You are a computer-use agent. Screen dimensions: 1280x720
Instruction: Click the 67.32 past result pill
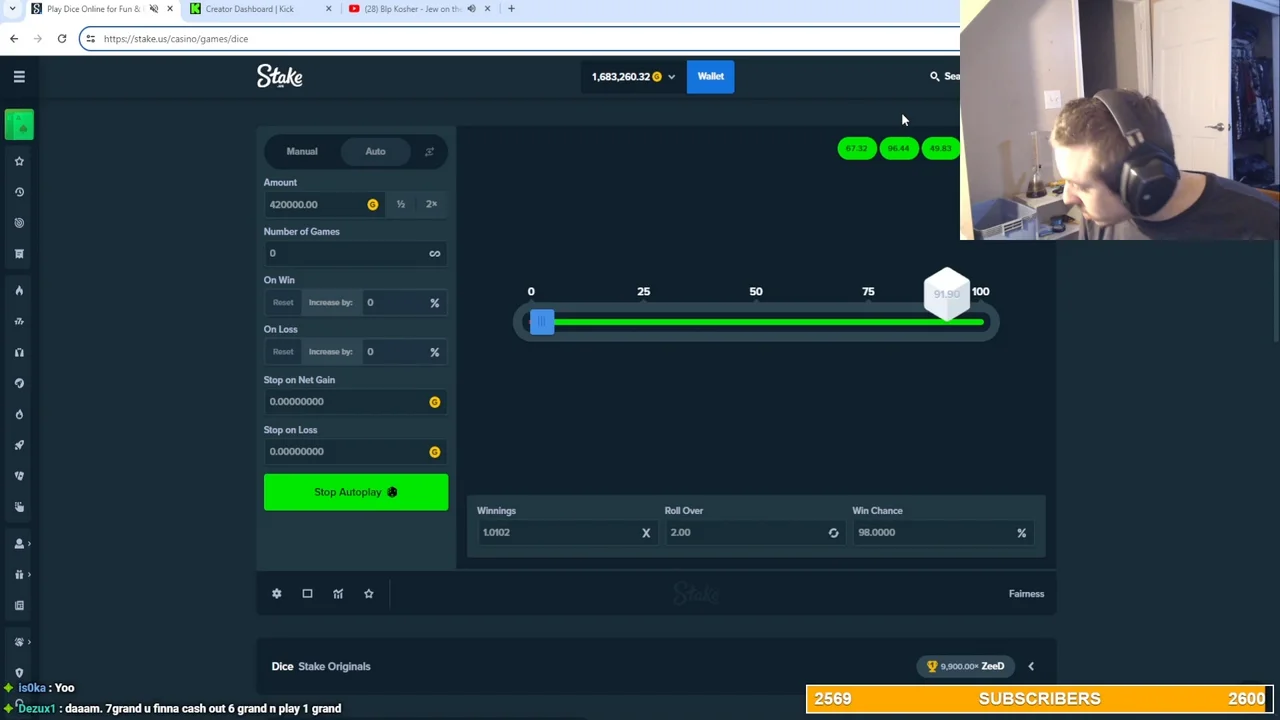coord(857,149)
